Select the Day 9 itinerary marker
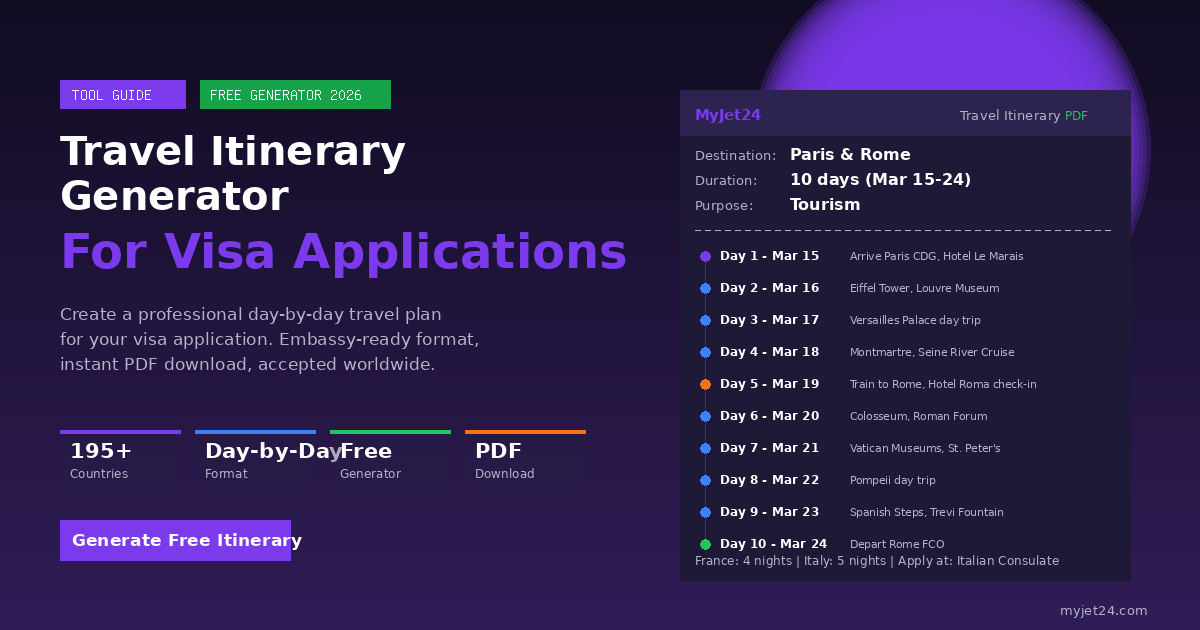 pos(705,512)
